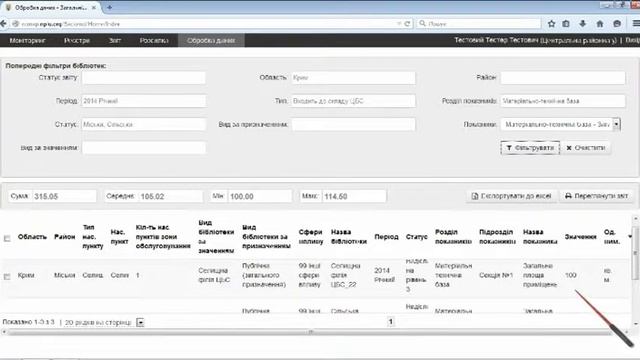This screenshot has height=360, width=640.
Task: Click the Район filter field
Action: pyautogui.click(x=563, y=78)
